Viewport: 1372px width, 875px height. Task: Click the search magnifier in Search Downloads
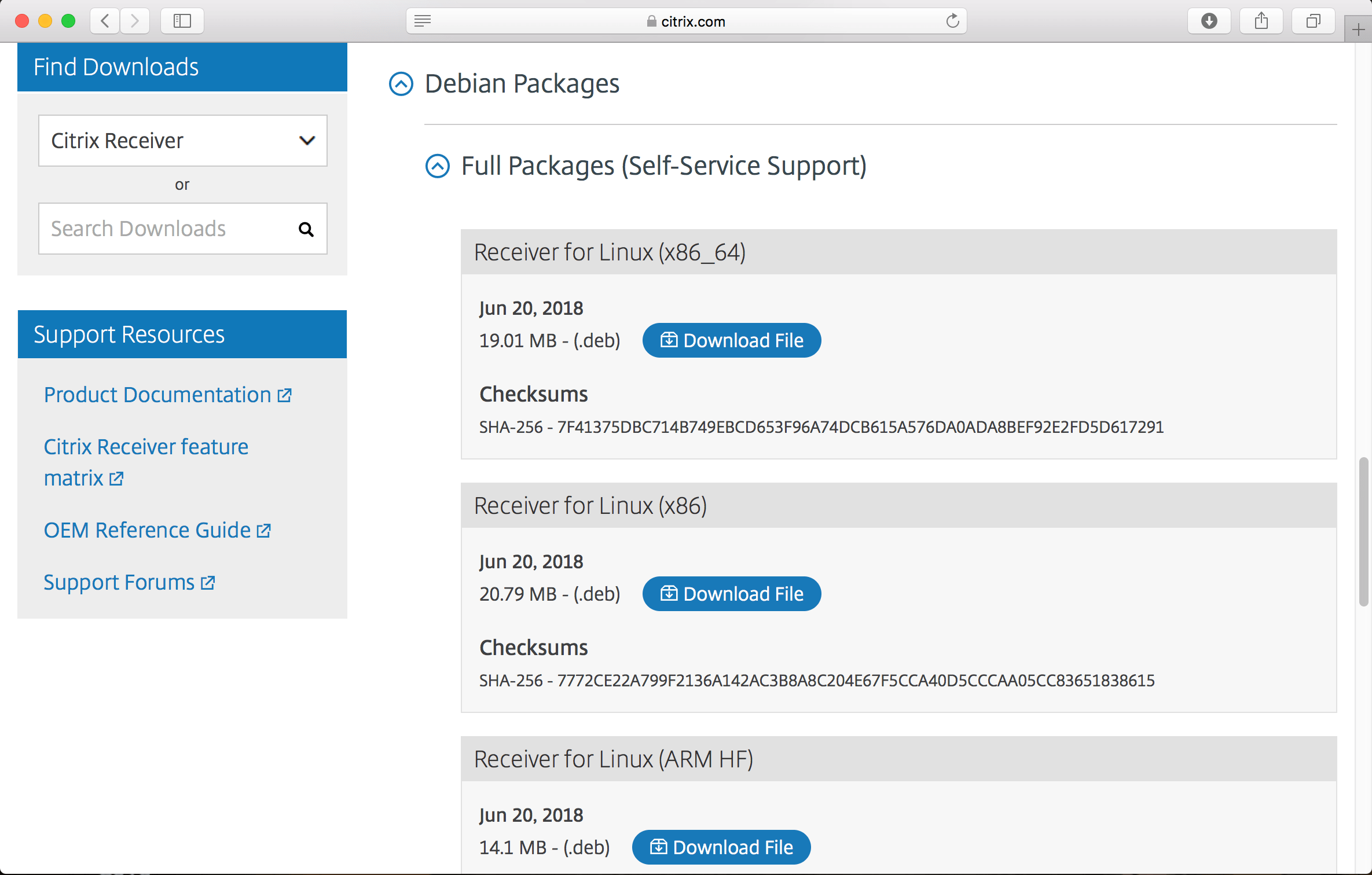tap(306, 229)
